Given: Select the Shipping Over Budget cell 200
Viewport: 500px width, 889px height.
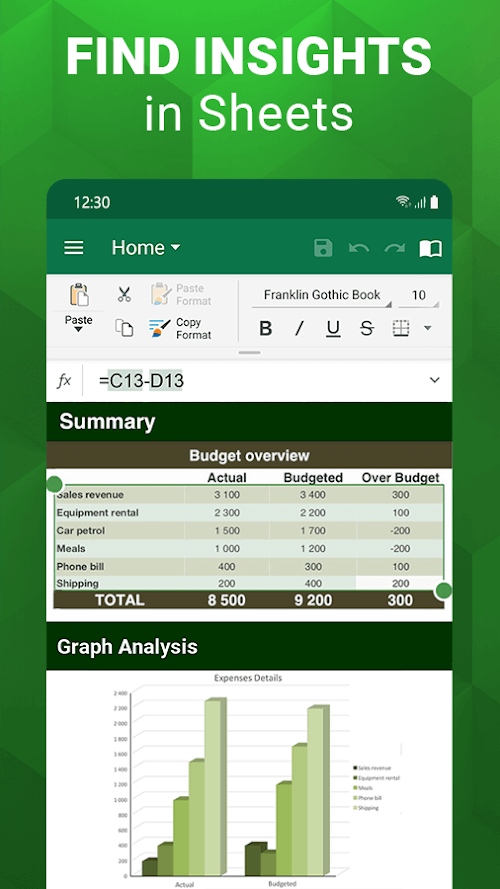Looking at the screenshot, I should [400, 583].
